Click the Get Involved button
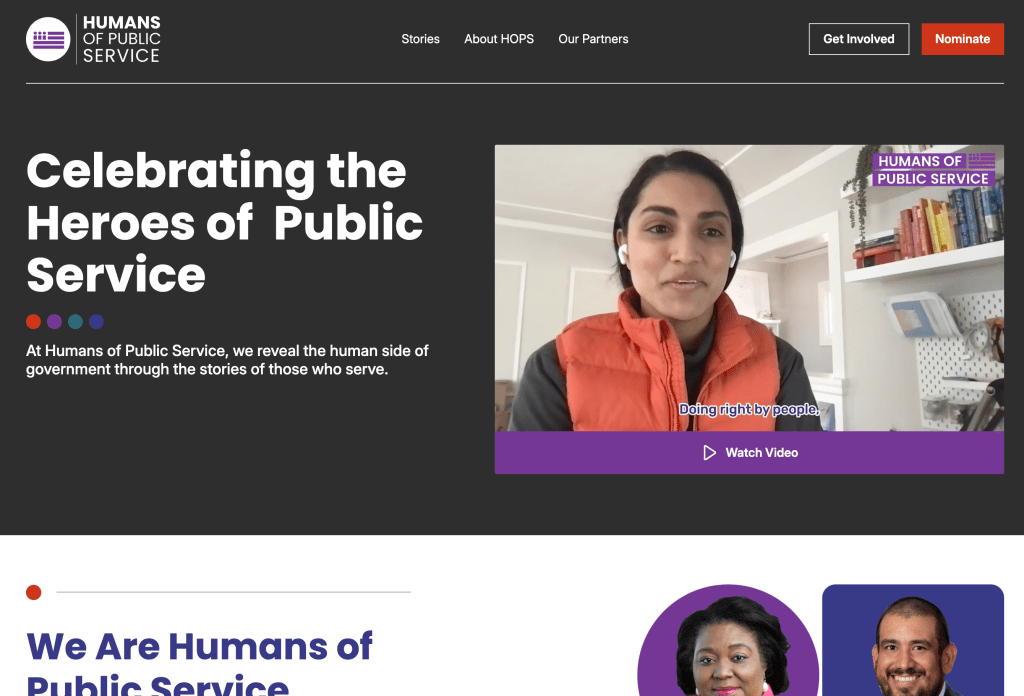The width and height of the screenshot is (1024, 696). (859, 39)
